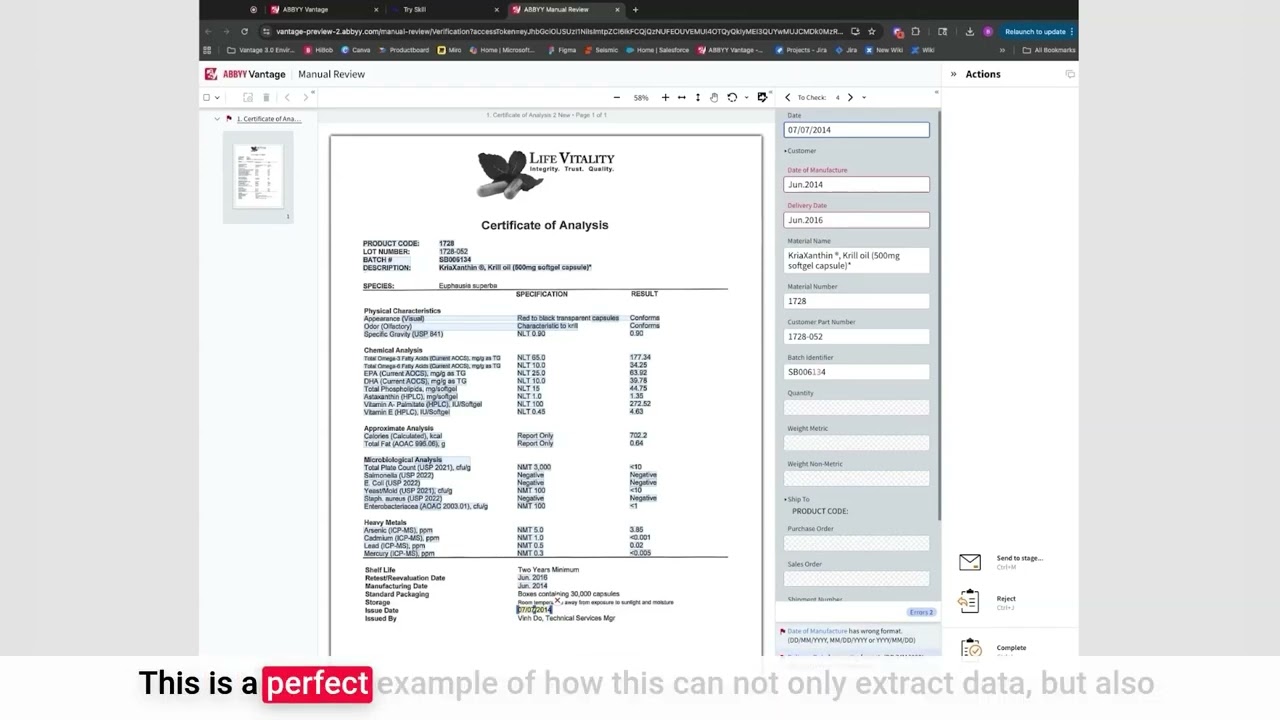Viewport: 1280px width, 720px height.
Task: Click the Reject clipboard icon
Action: [969, 601]
